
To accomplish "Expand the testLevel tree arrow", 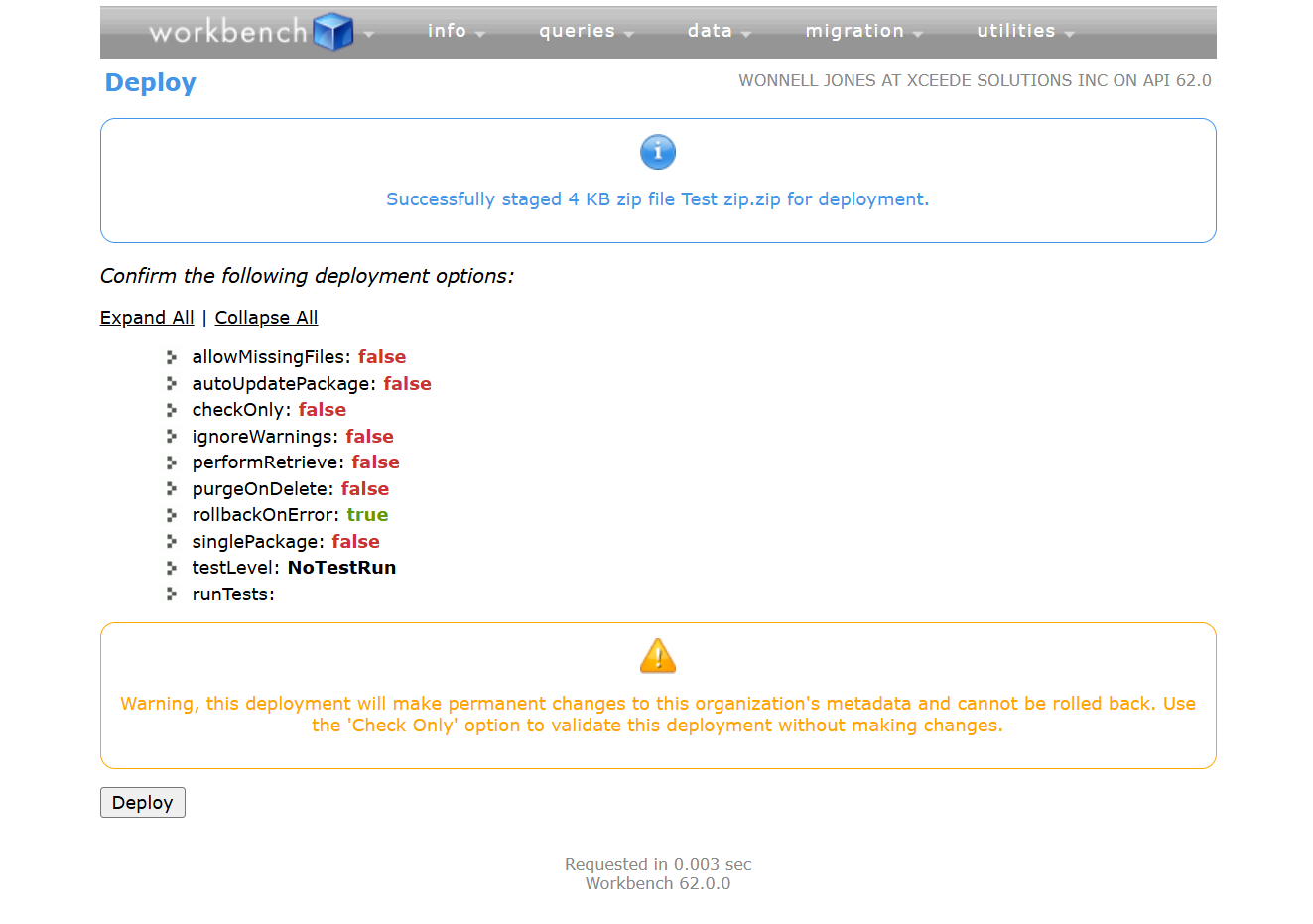I will pos(172,568).
